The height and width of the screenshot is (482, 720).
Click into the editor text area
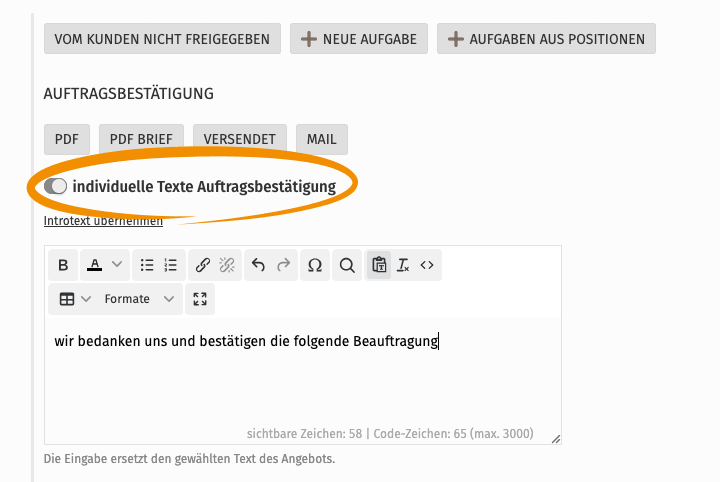303,372
